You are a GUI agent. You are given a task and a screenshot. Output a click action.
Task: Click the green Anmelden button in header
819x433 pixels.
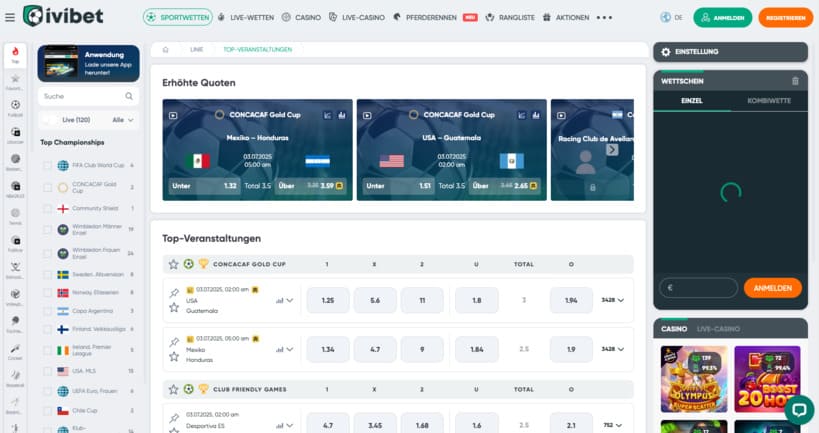(722, 17)
